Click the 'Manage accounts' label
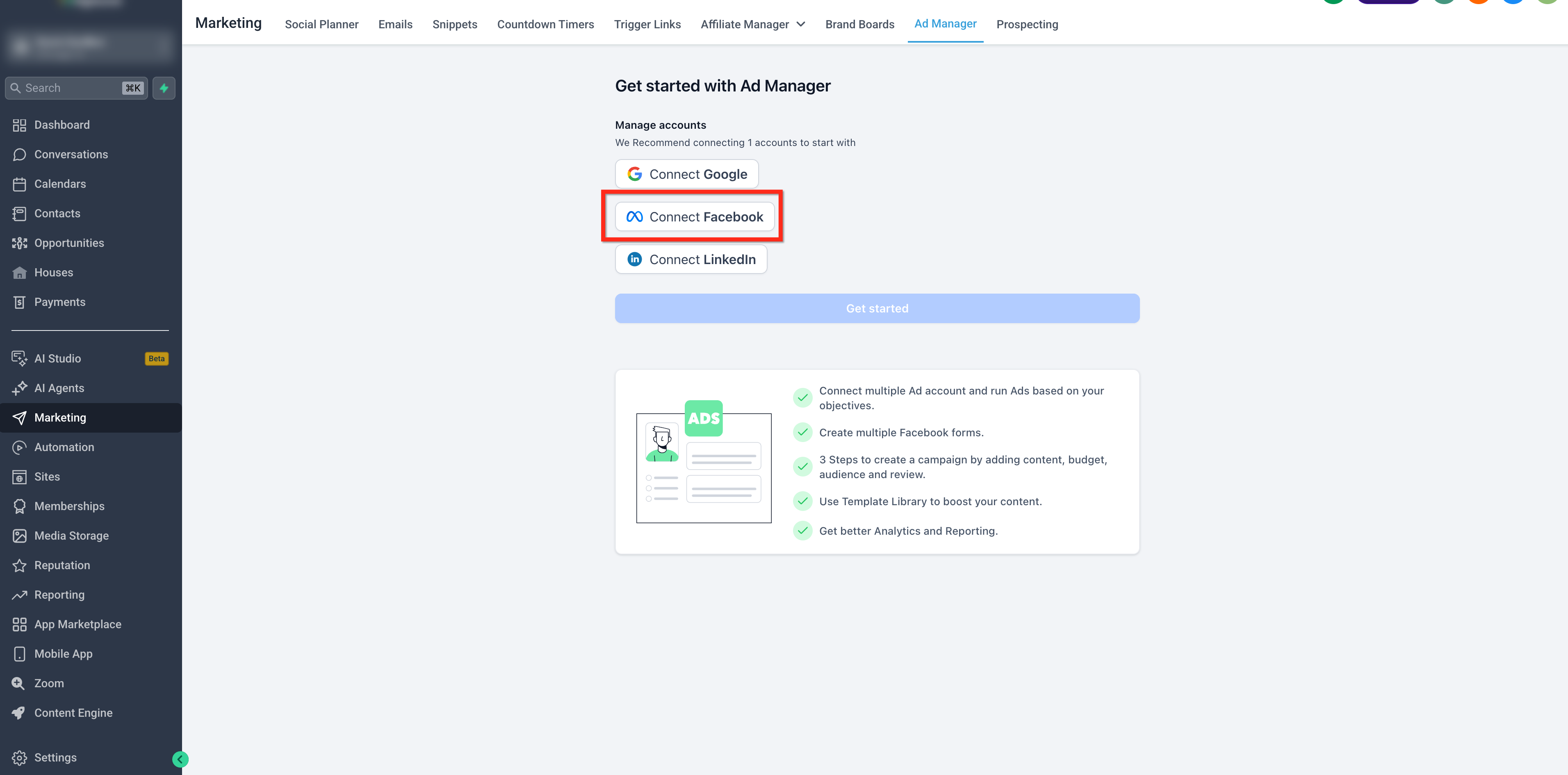 tap(661, 125)
